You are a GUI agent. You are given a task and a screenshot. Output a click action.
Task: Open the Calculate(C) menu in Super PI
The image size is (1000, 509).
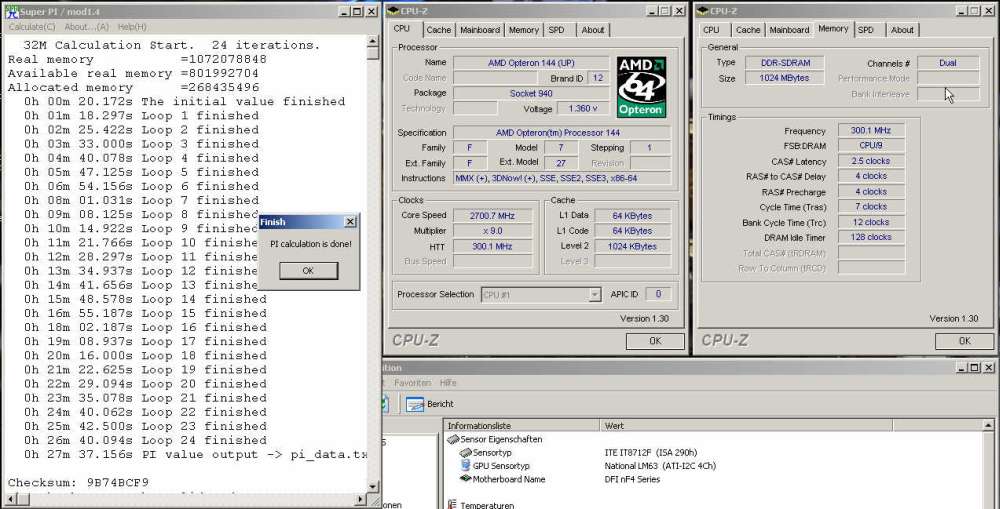(x=32, y=27)
